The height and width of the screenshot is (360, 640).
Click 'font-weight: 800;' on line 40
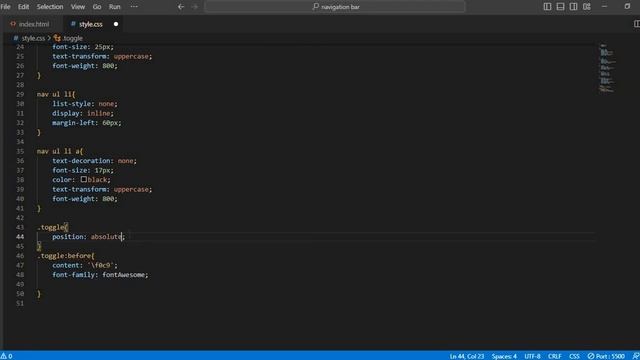pyautogui.click(x=84, y=199)
